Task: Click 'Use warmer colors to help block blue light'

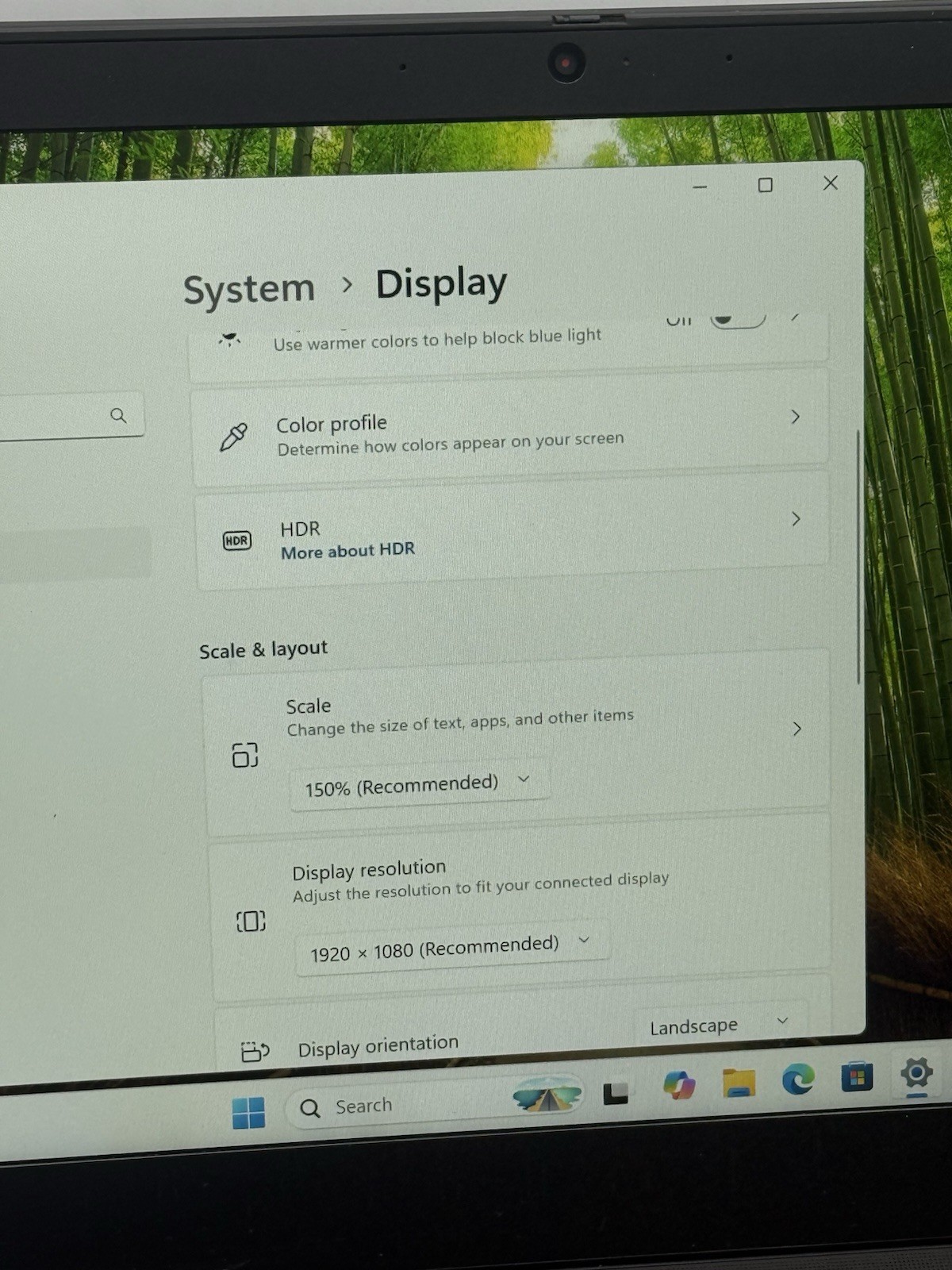Action: 437,339
